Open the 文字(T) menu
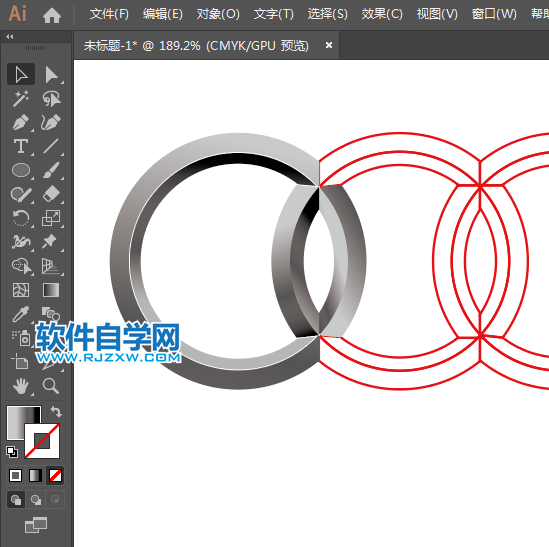549x547 pixels. tap(273, 14)
